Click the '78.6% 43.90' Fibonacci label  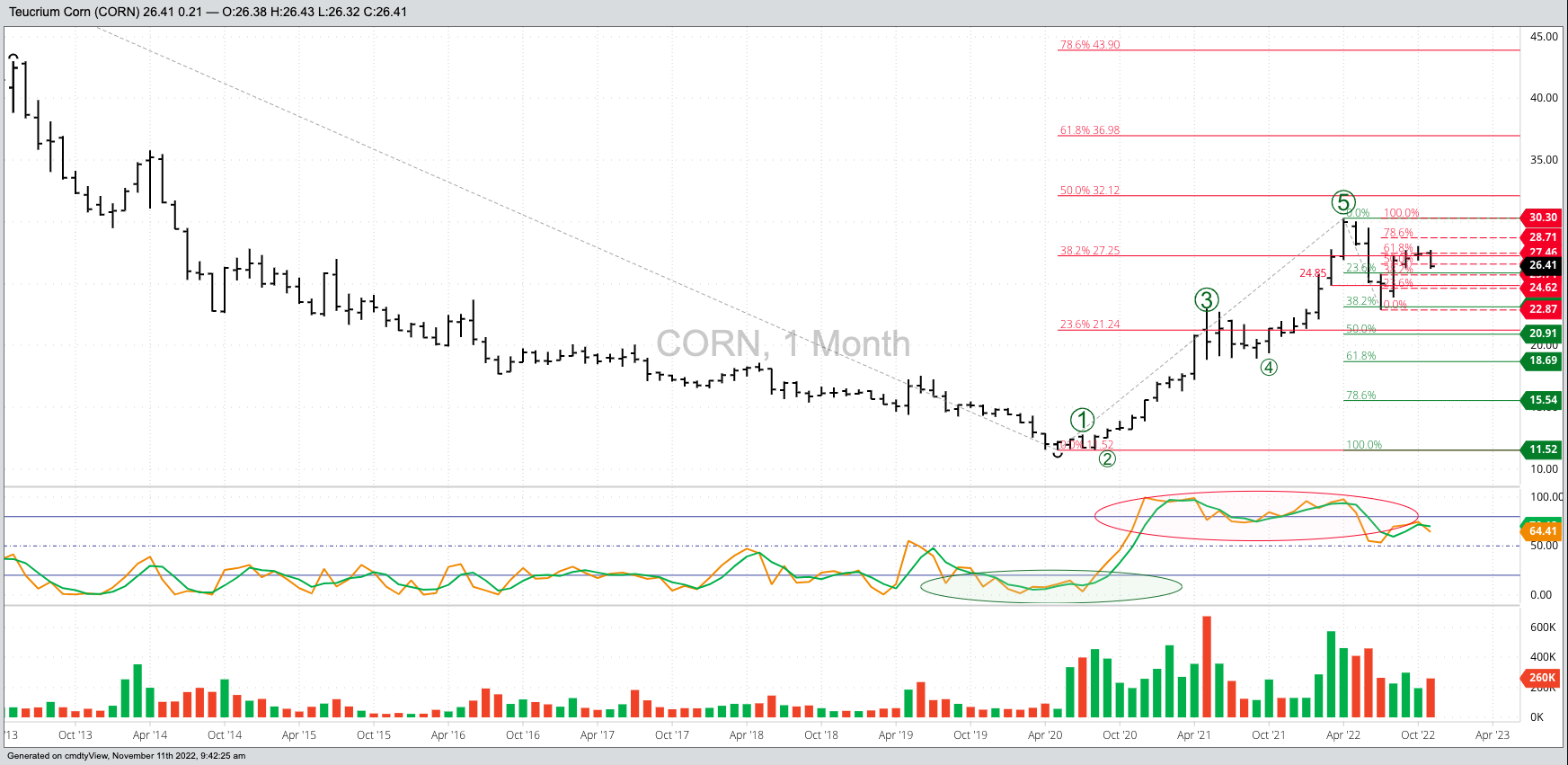1090,45
